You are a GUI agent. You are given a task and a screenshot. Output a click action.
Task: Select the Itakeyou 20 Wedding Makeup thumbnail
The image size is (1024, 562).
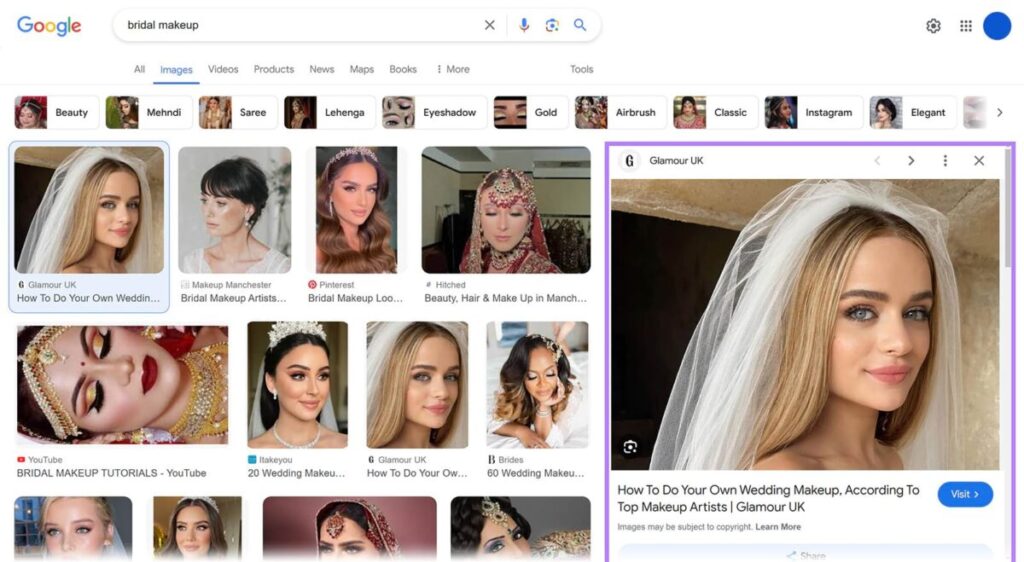point(297,385)
